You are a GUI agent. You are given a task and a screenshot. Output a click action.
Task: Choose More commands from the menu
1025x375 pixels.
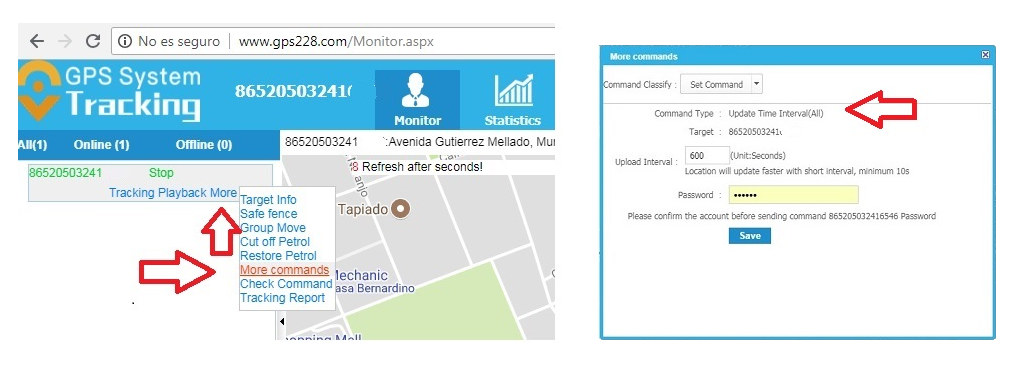pyautogui.click(x=284, y=270)
